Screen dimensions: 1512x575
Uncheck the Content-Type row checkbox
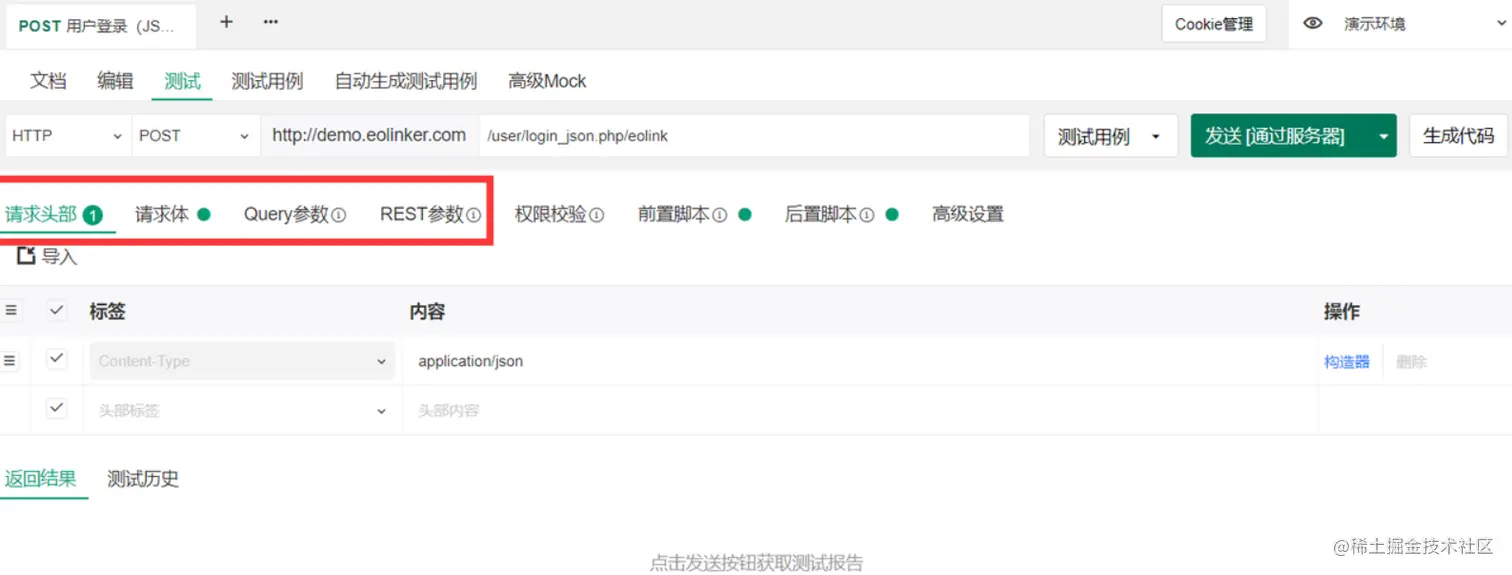tap(57, 359)
